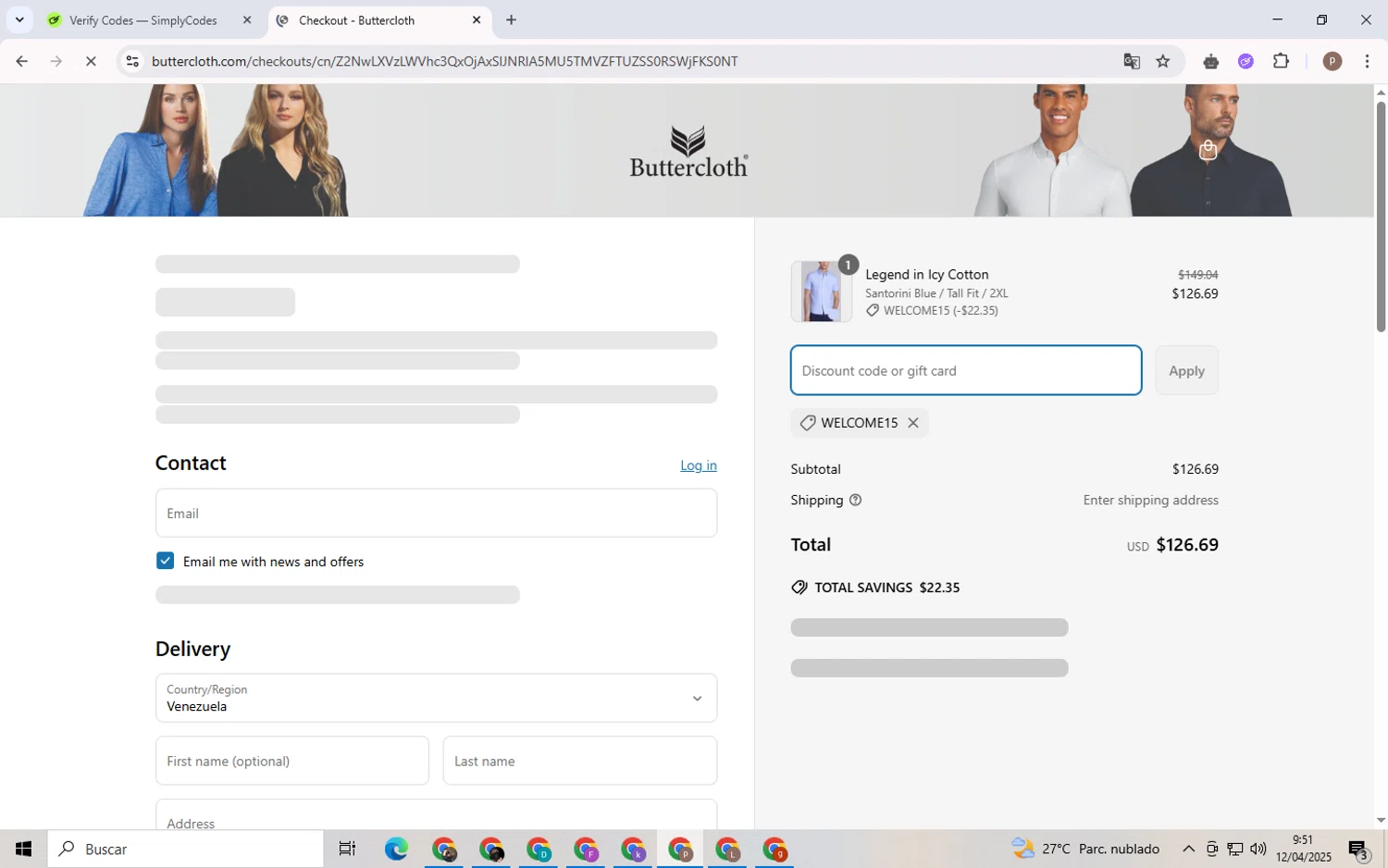Open Chrome profile avatar

coord(1332,61)
